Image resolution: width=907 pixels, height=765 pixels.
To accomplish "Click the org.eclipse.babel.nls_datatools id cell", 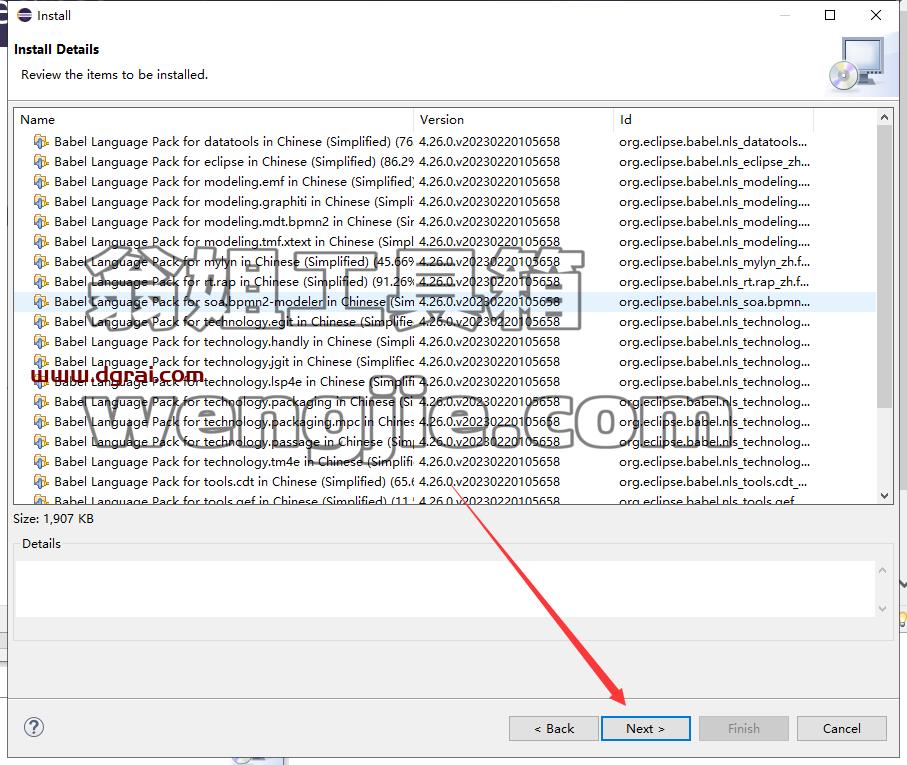I will pyautogui.click(x=713, y=142).
